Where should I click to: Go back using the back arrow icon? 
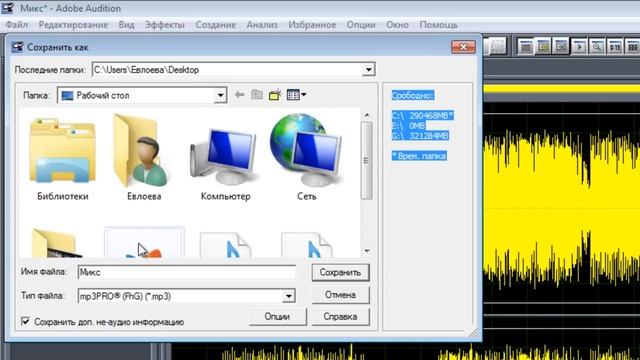click(x=240, y=95)
